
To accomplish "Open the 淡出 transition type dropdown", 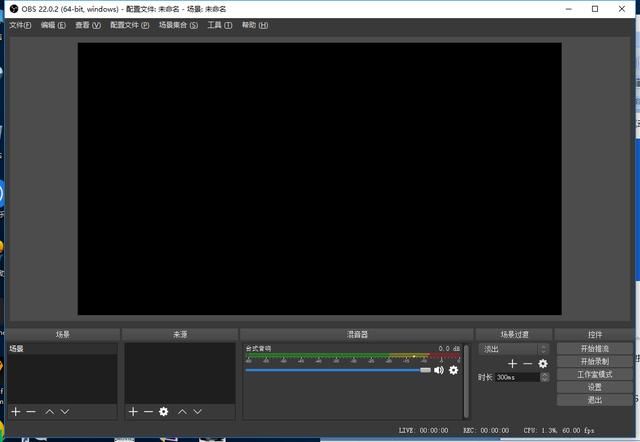I will coord(513,349).
